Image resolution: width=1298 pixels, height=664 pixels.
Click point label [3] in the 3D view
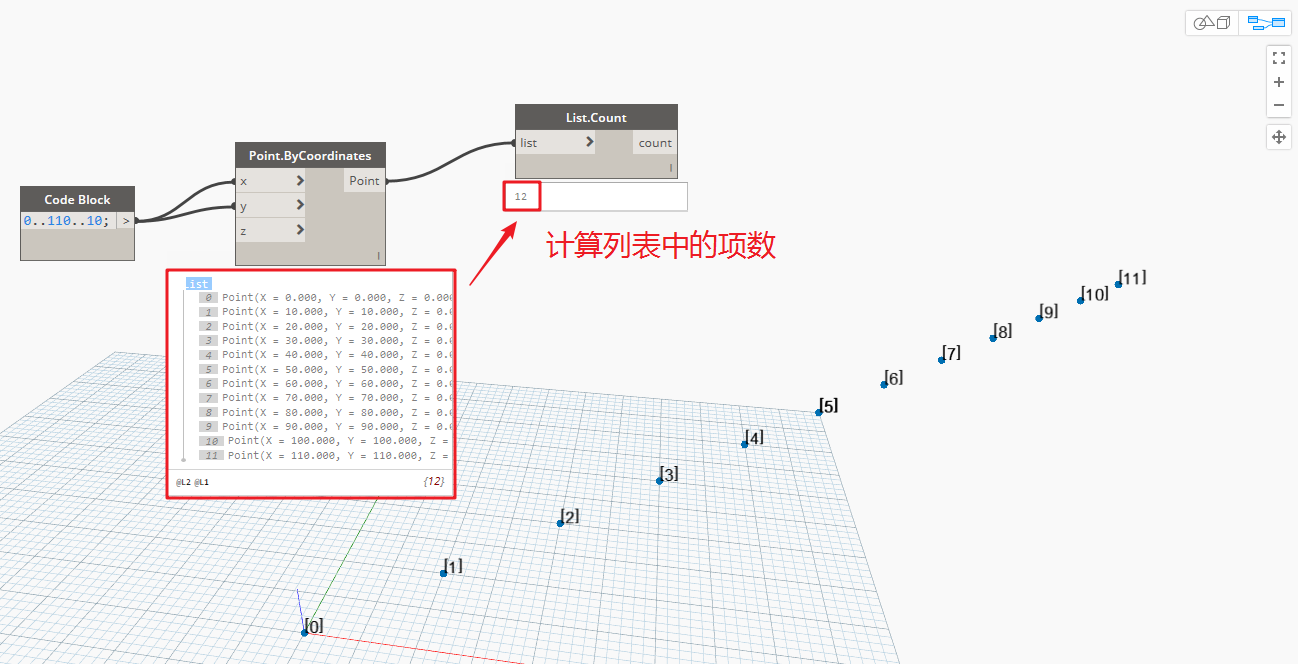coord(669,474)
